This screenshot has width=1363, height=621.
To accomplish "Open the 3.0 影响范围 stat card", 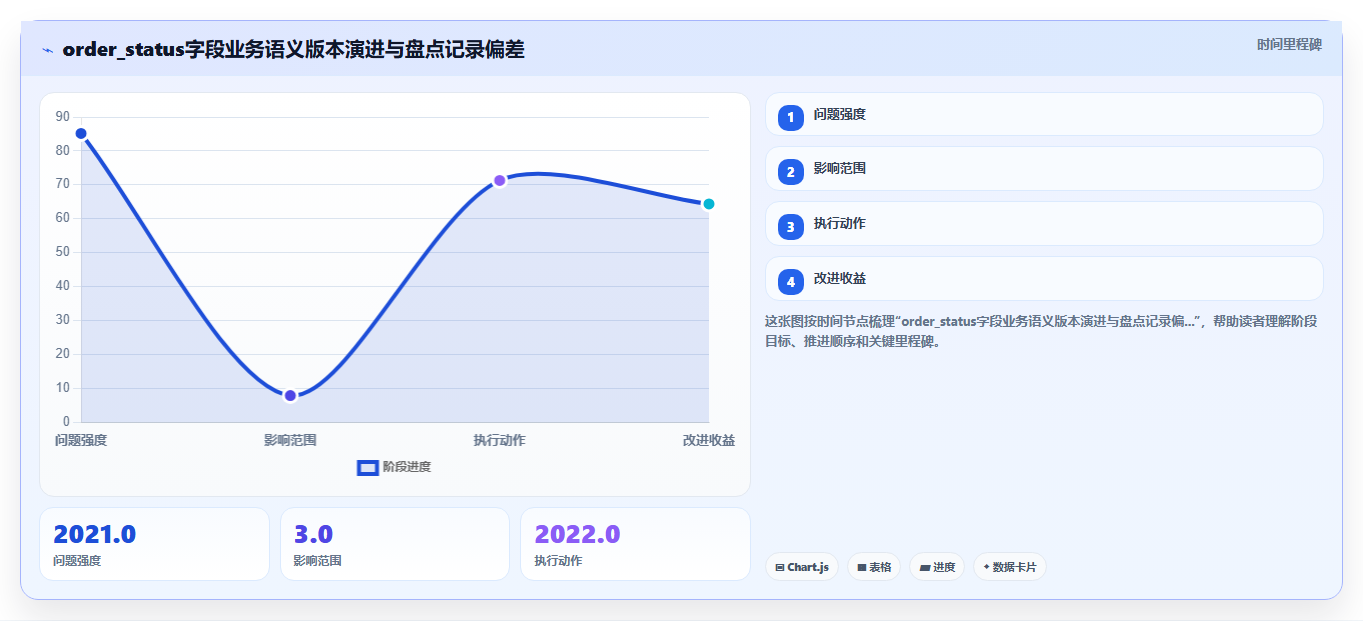I will (395, 544).
